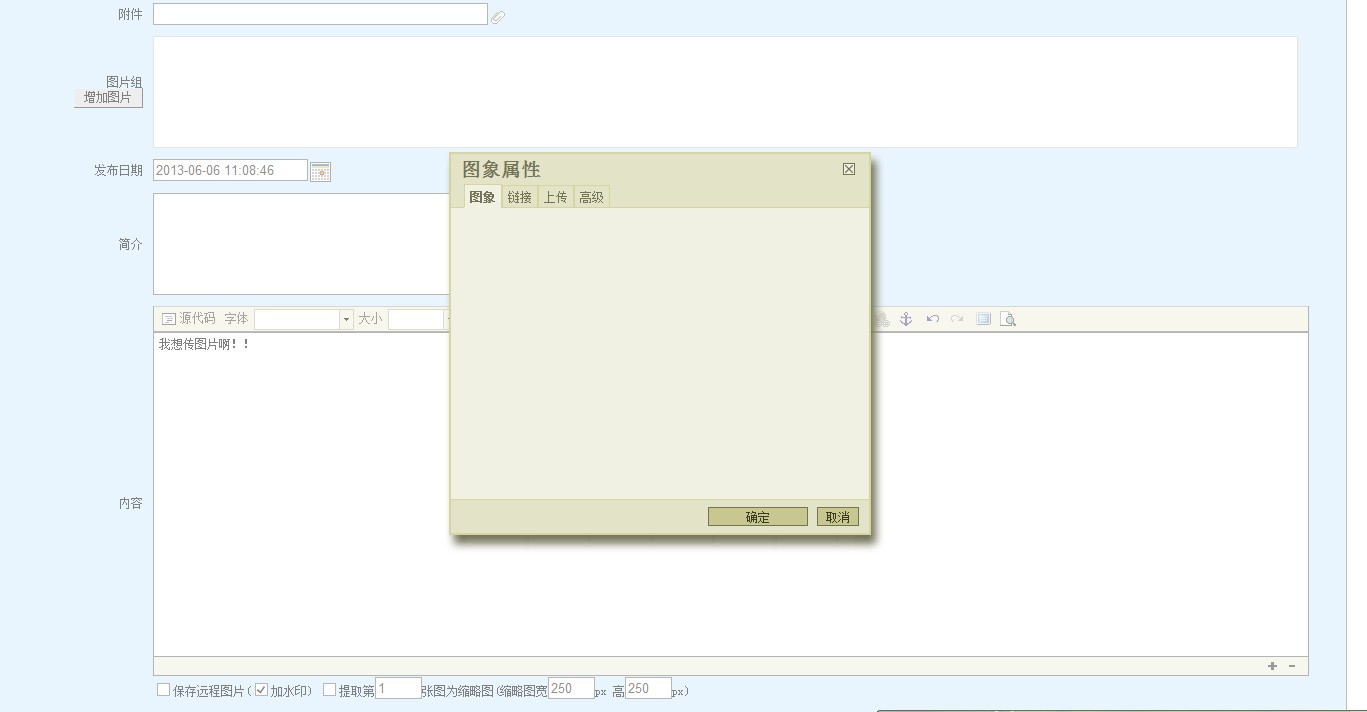
Task: Enable the 保存远程图片 checkbox
Action: click(164, 690)
